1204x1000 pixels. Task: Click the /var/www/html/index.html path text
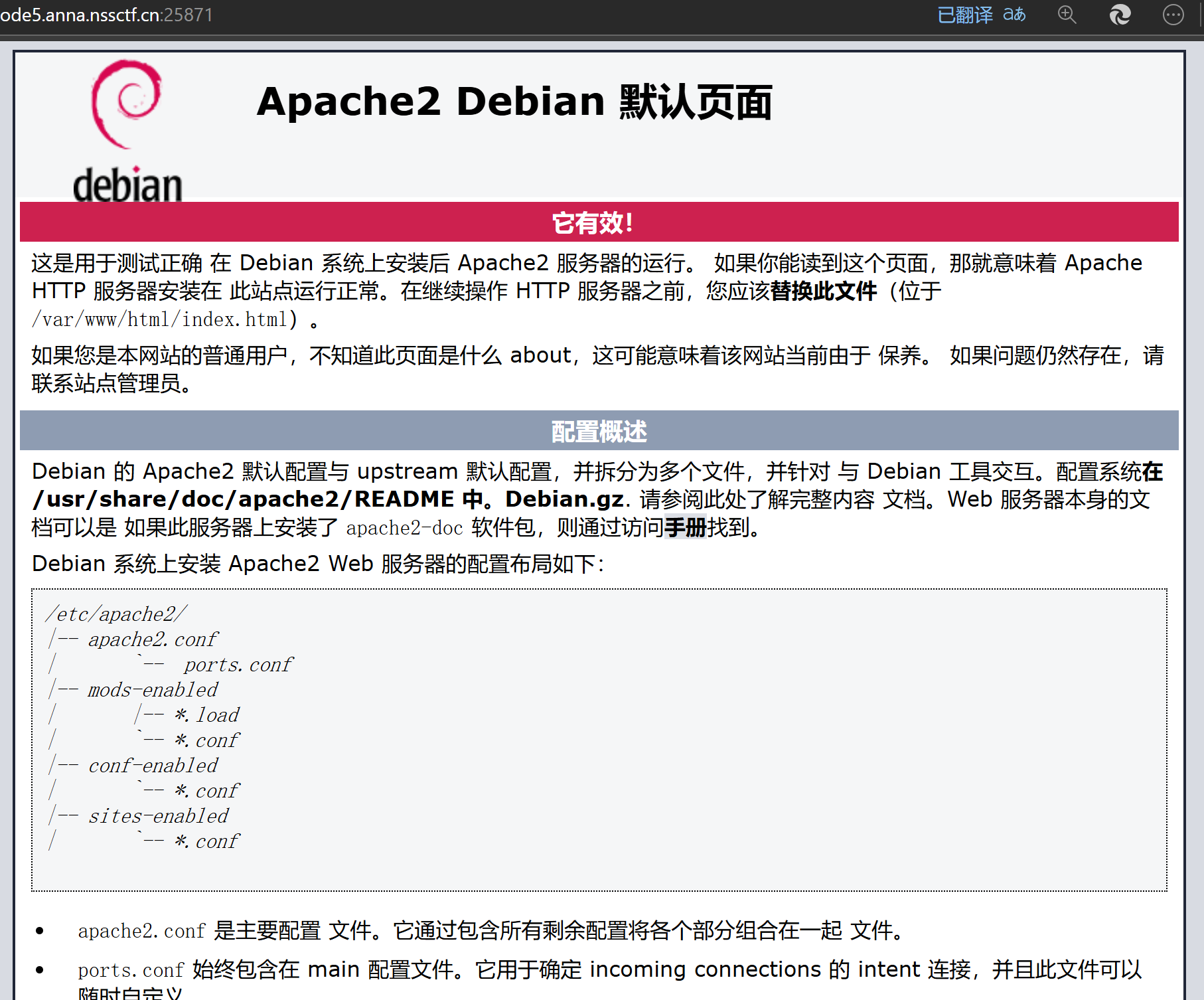(x=159, y=320)
